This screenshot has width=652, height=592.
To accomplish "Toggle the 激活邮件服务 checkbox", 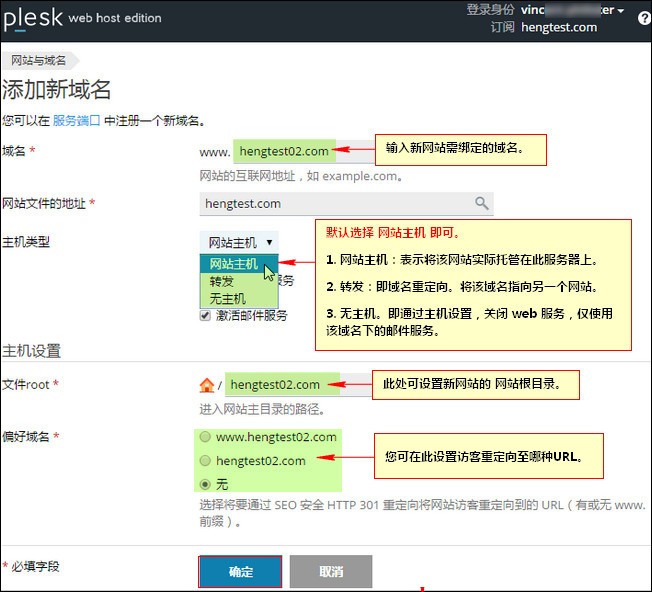I will tap(205, 316).
